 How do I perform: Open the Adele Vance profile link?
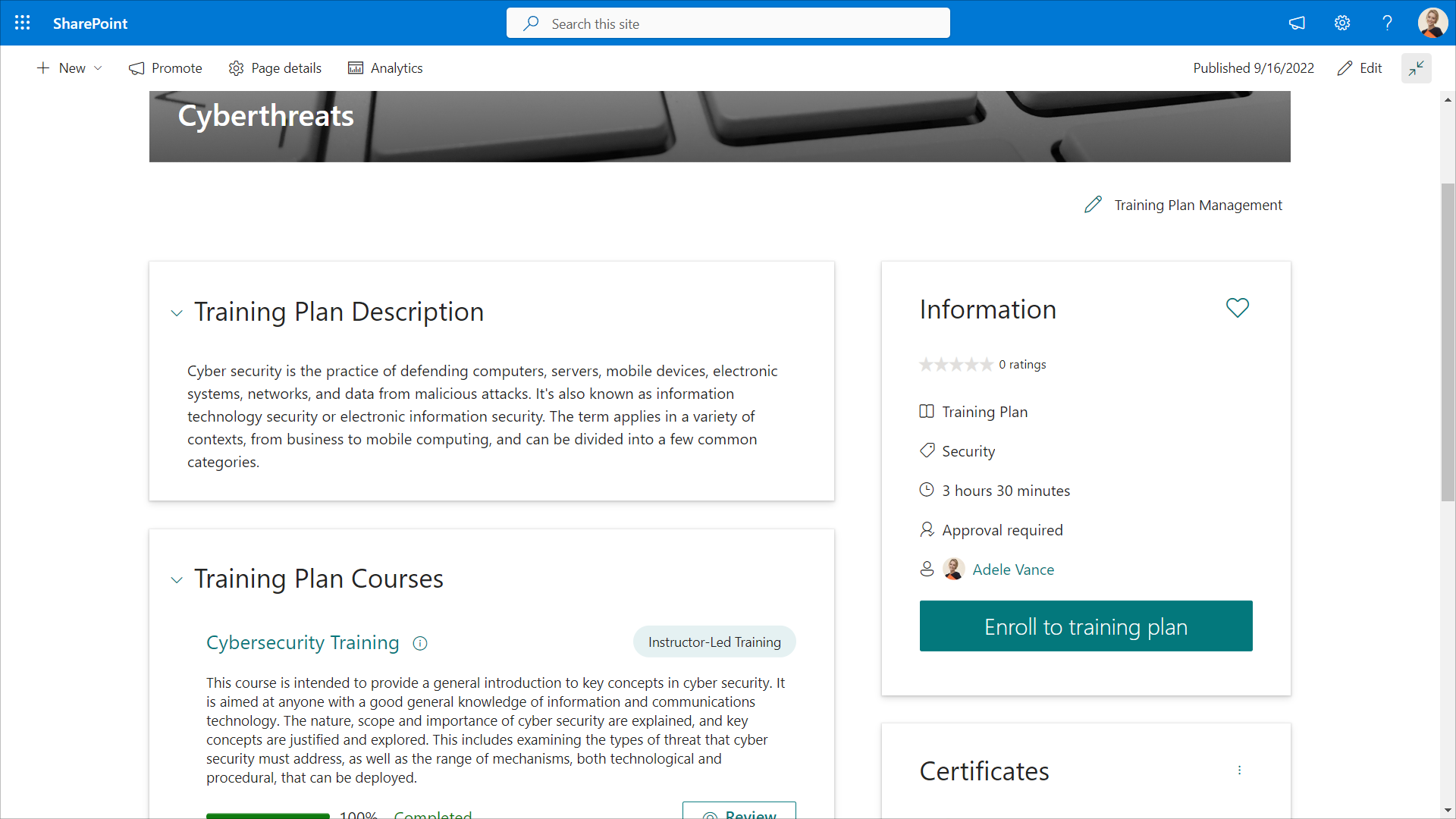[x=1012, y=570]
